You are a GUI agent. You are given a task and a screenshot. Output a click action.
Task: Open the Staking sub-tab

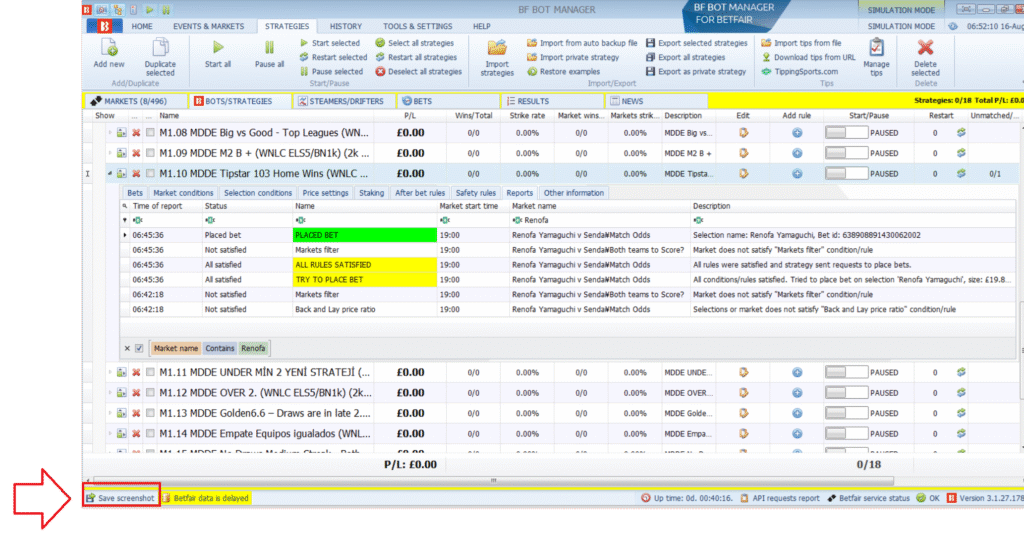(371, 193)
